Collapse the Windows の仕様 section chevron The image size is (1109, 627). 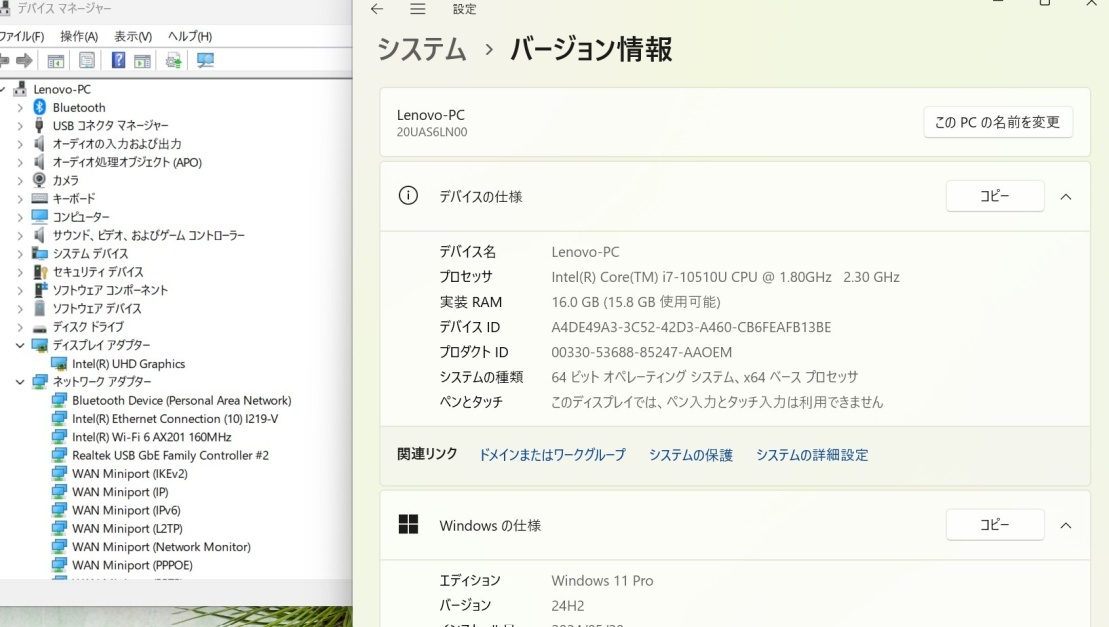point(1066,526)
